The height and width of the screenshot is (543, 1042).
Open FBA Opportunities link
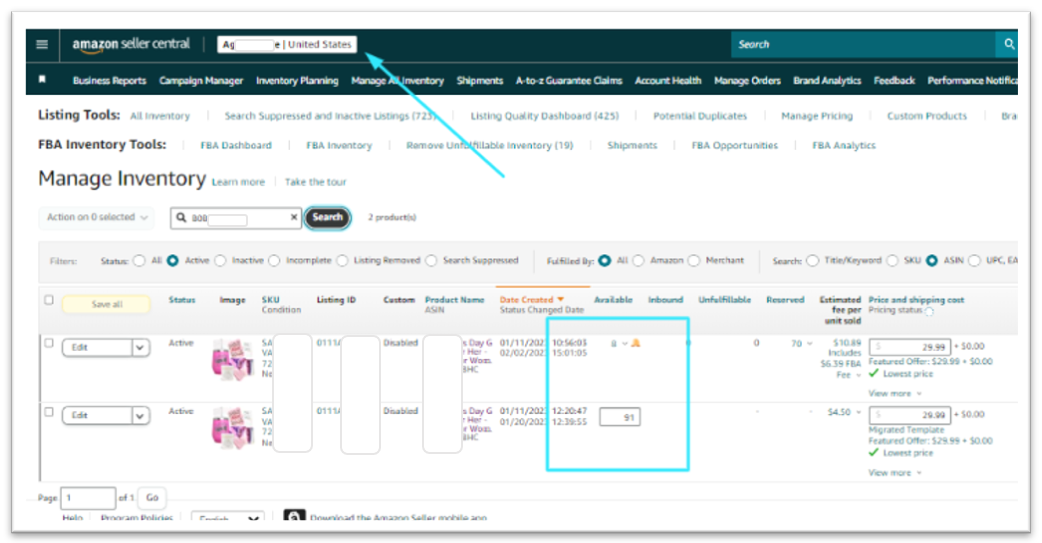734,146
